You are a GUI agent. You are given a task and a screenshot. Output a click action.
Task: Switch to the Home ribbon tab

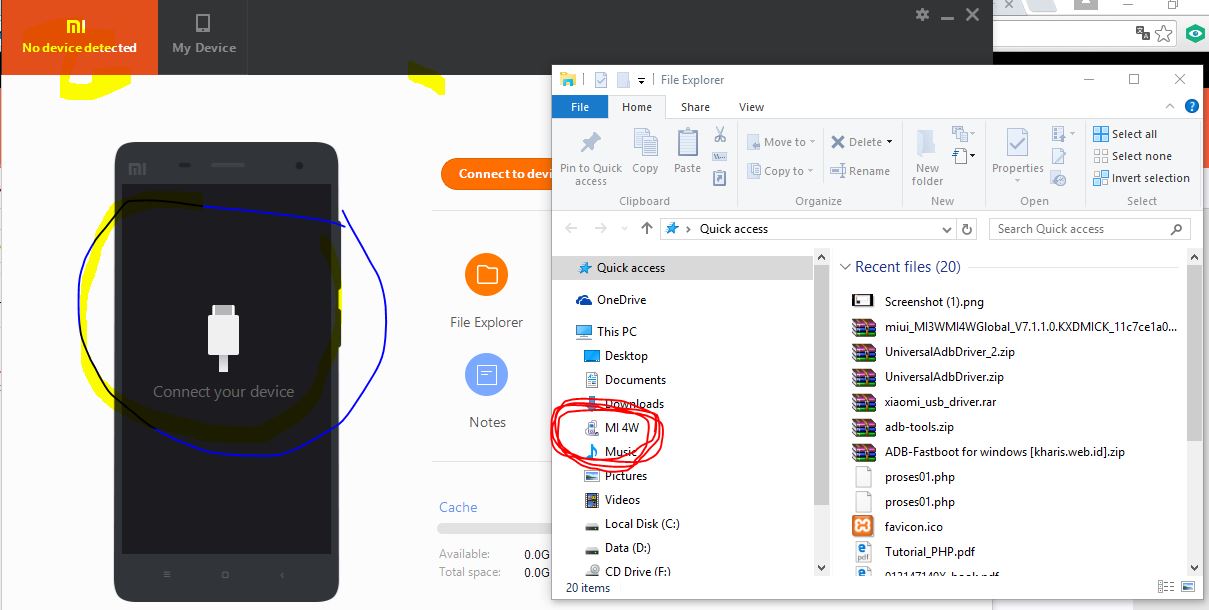tap(637, 107)
